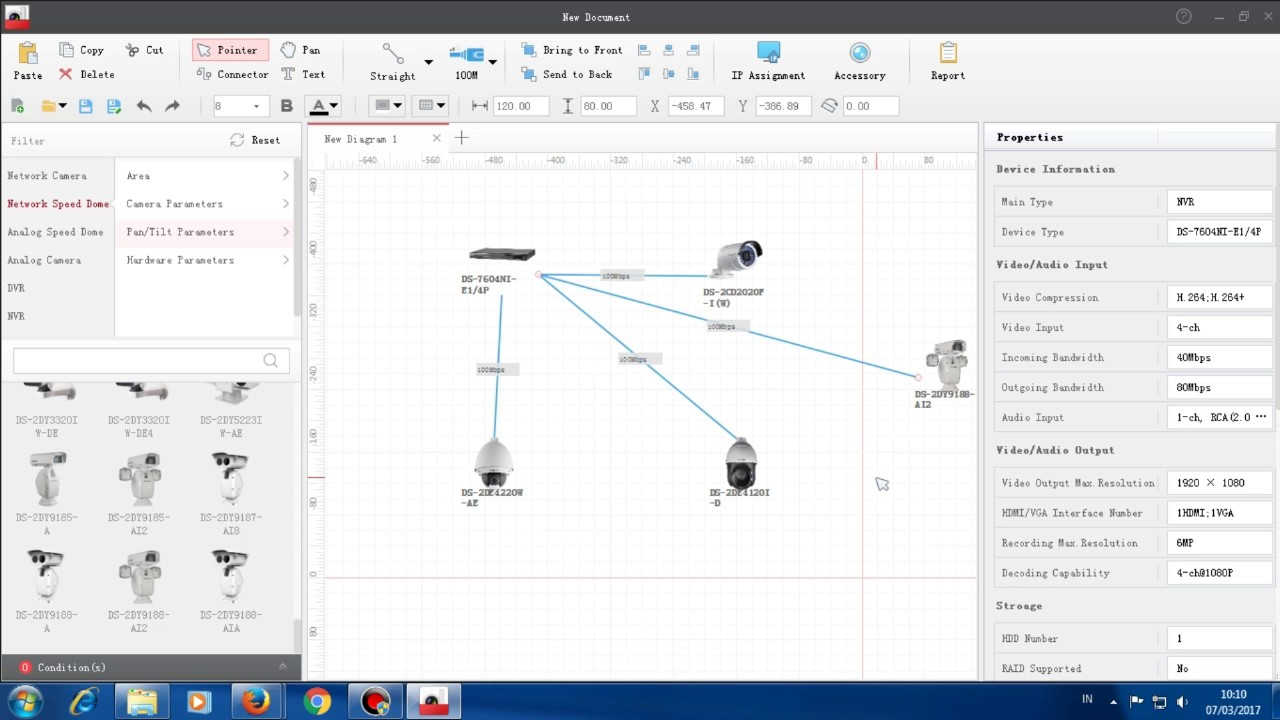The image size is (1280, 720).
Task: Redo the last action
Action: pos(172,106)
